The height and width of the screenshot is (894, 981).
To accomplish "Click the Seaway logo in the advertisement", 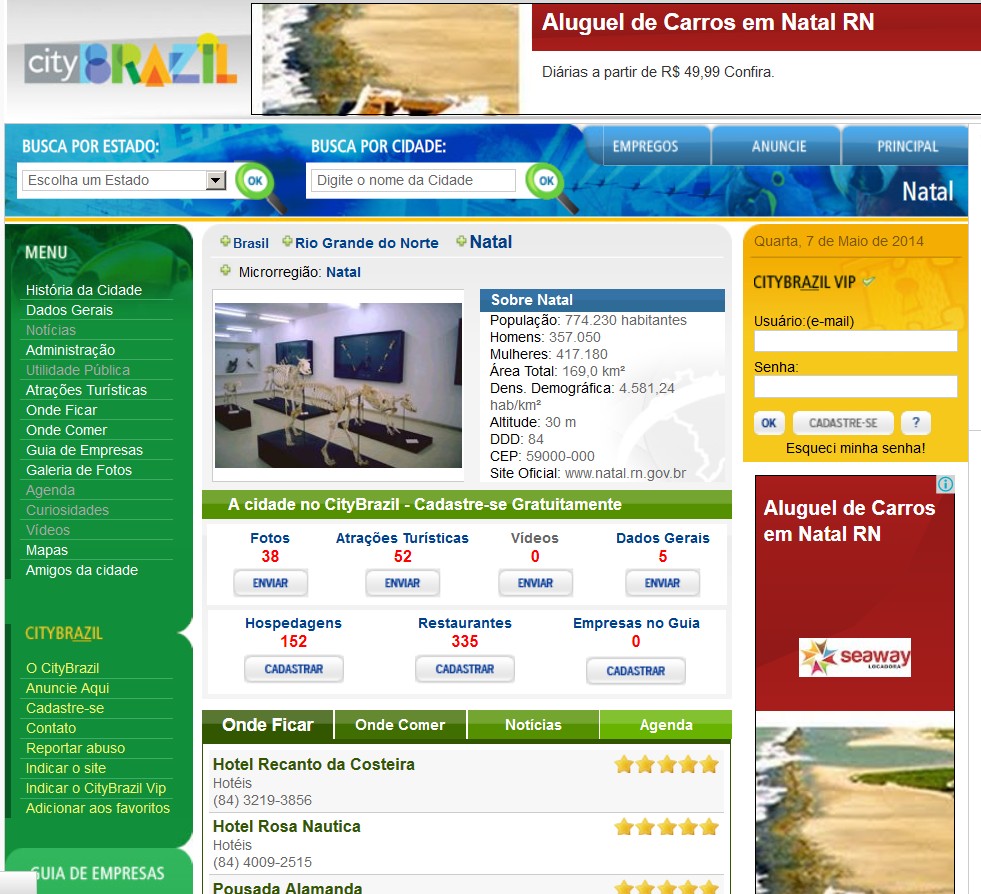I will tap(854, 657).
